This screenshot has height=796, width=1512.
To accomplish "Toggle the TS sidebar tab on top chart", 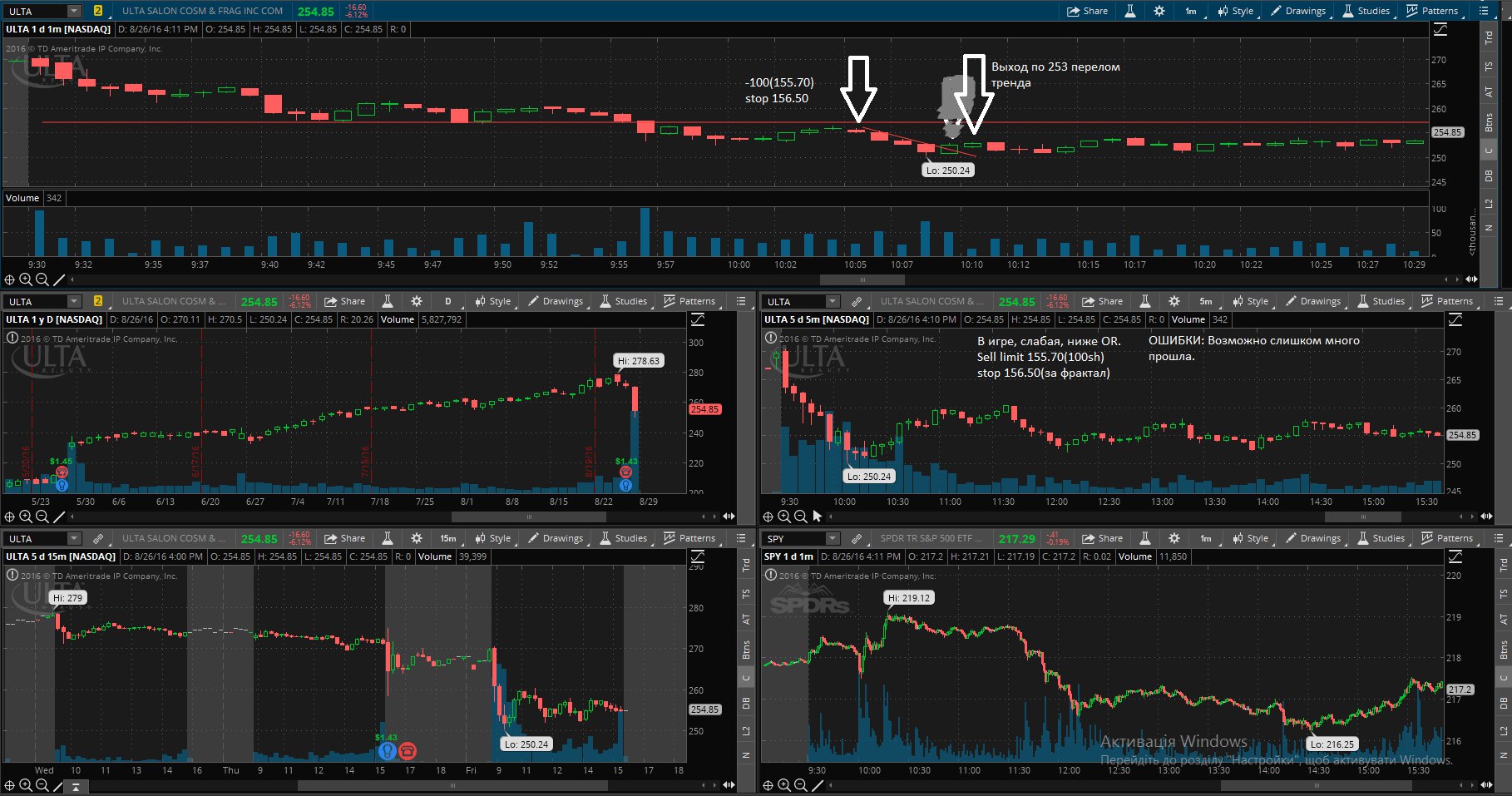I will (x=1489, y=67).
